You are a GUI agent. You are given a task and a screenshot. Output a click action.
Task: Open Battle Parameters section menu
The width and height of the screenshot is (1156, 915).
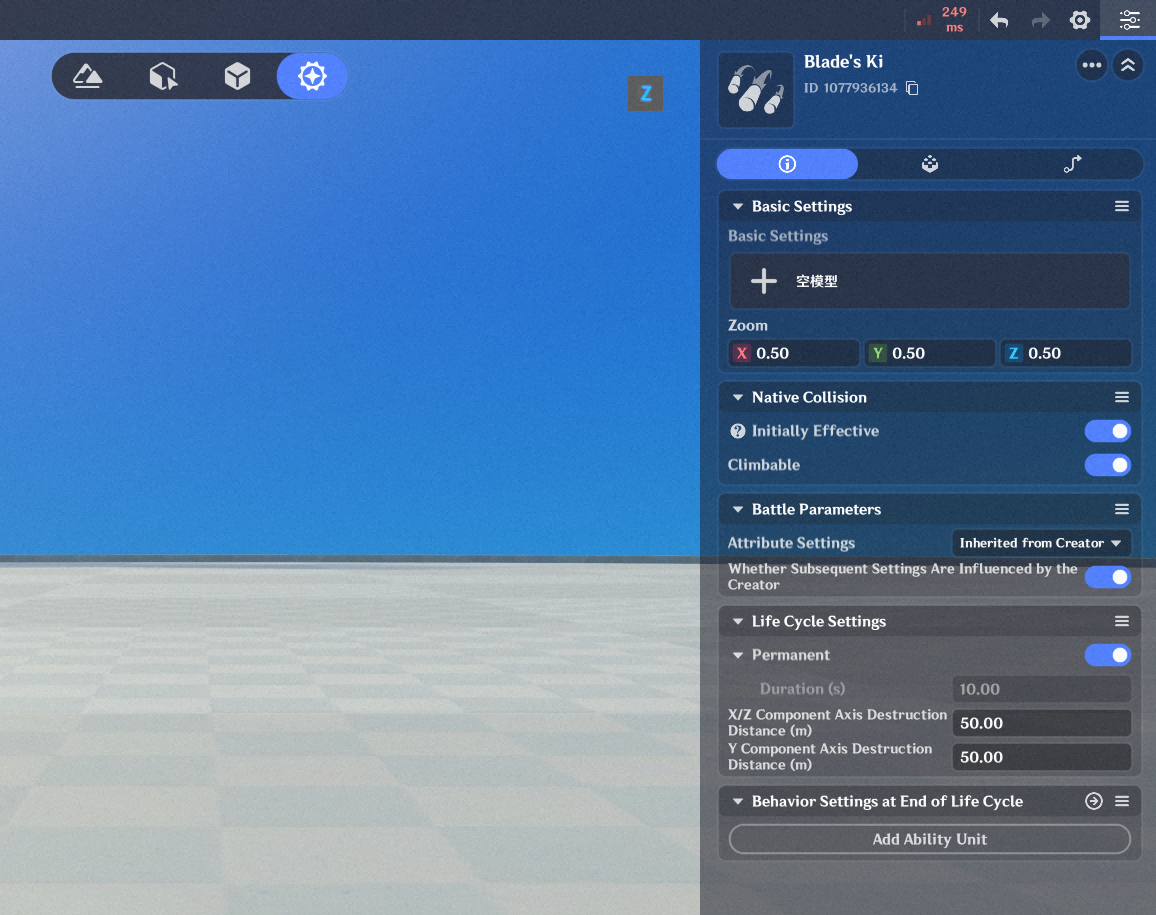[1121, 509]
